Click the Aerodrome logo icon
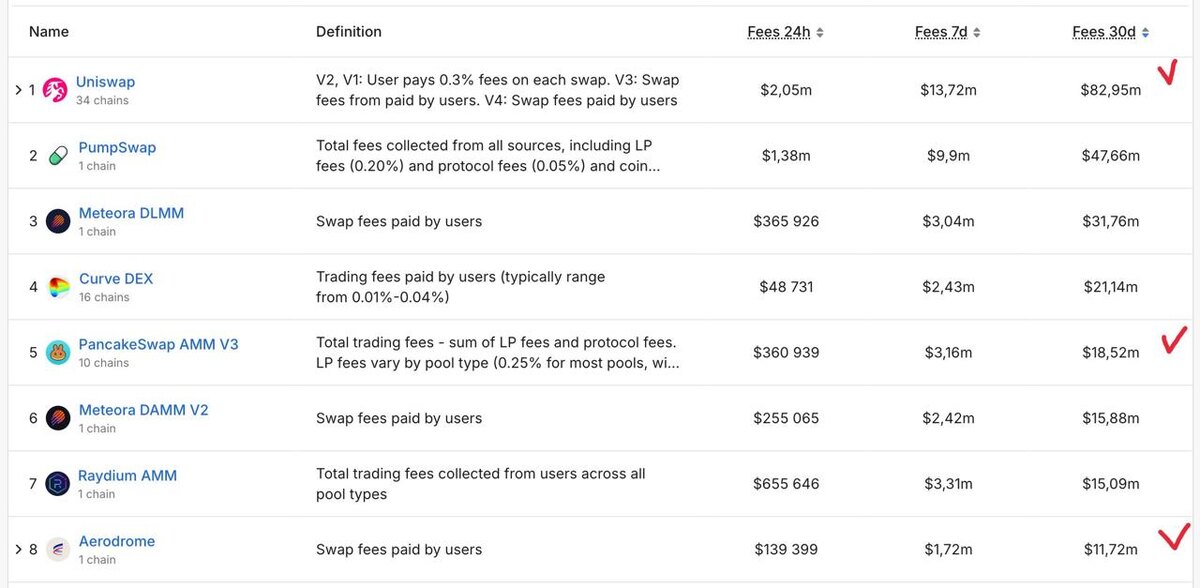 pyautogui.click(x=58, y=549)
